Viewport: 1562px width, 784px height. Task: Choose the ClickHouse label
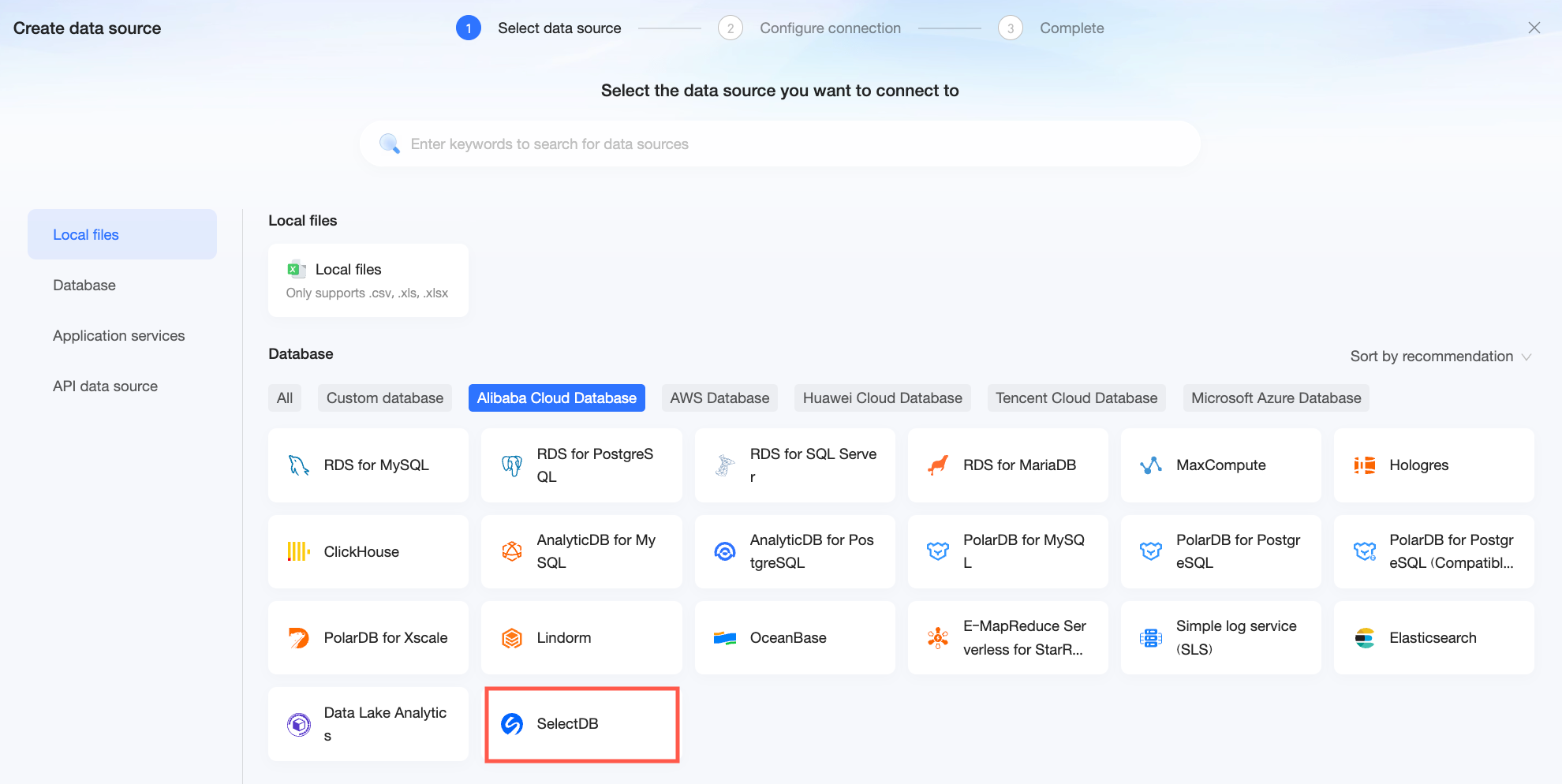tap(361, 551)
